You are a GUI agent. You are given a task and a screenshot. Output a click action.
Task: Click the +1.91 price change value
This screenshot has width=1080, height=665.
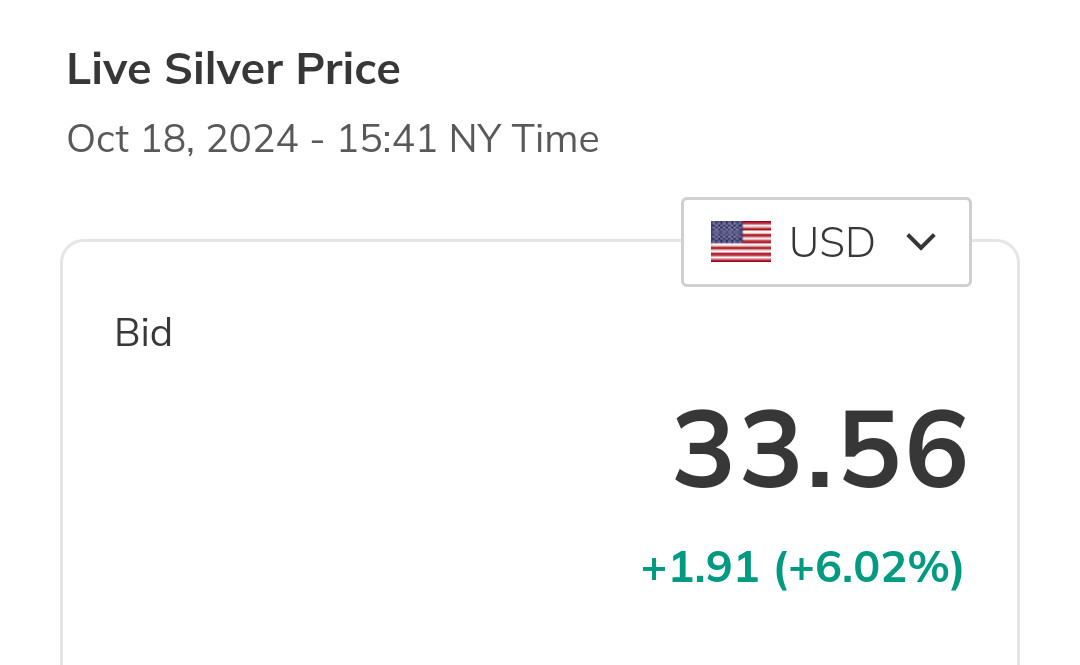(702, 568)
